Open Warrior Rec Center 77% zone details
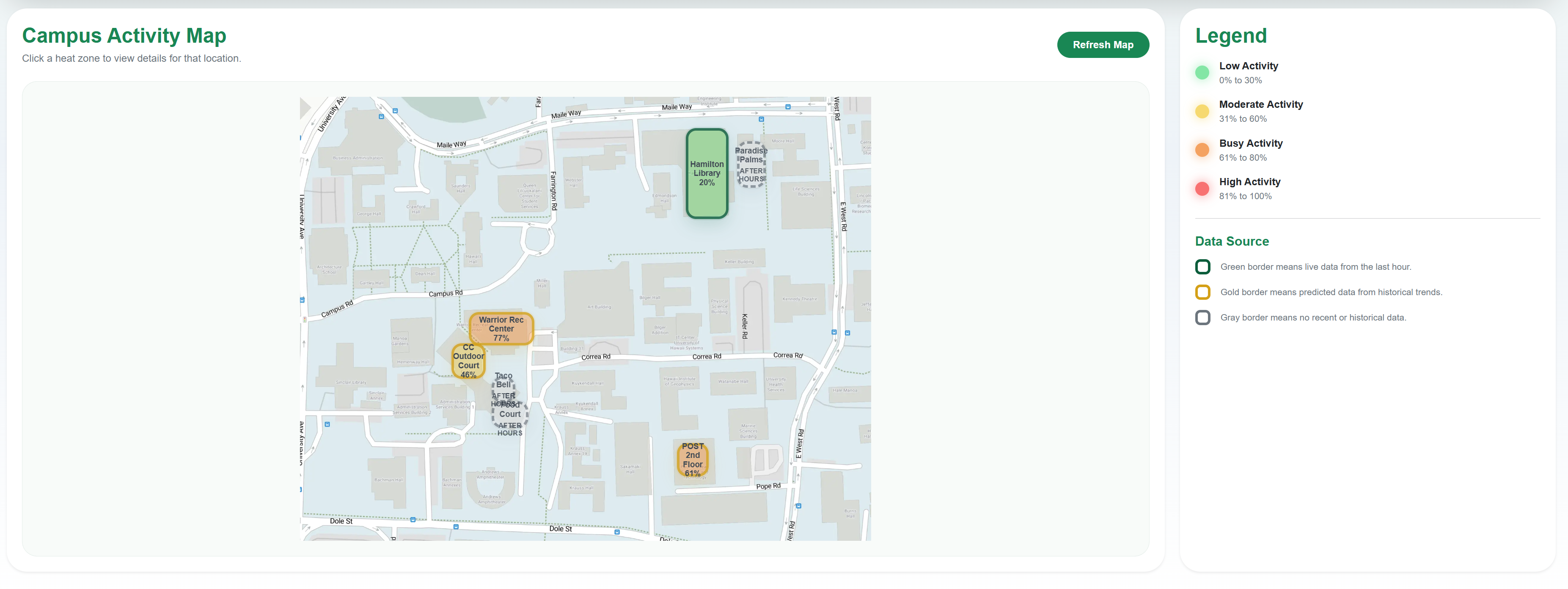Image resolution: width=1568 pixels, height=589 pixels. tap(501, 329)
